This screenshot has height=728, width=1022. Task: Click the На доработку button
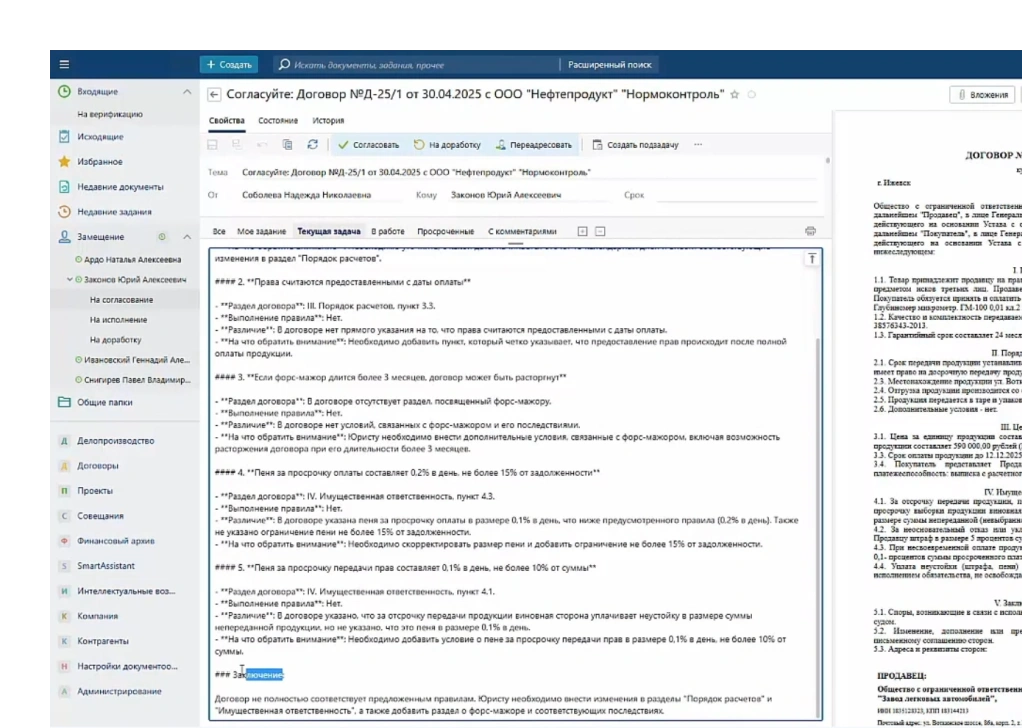447,145
